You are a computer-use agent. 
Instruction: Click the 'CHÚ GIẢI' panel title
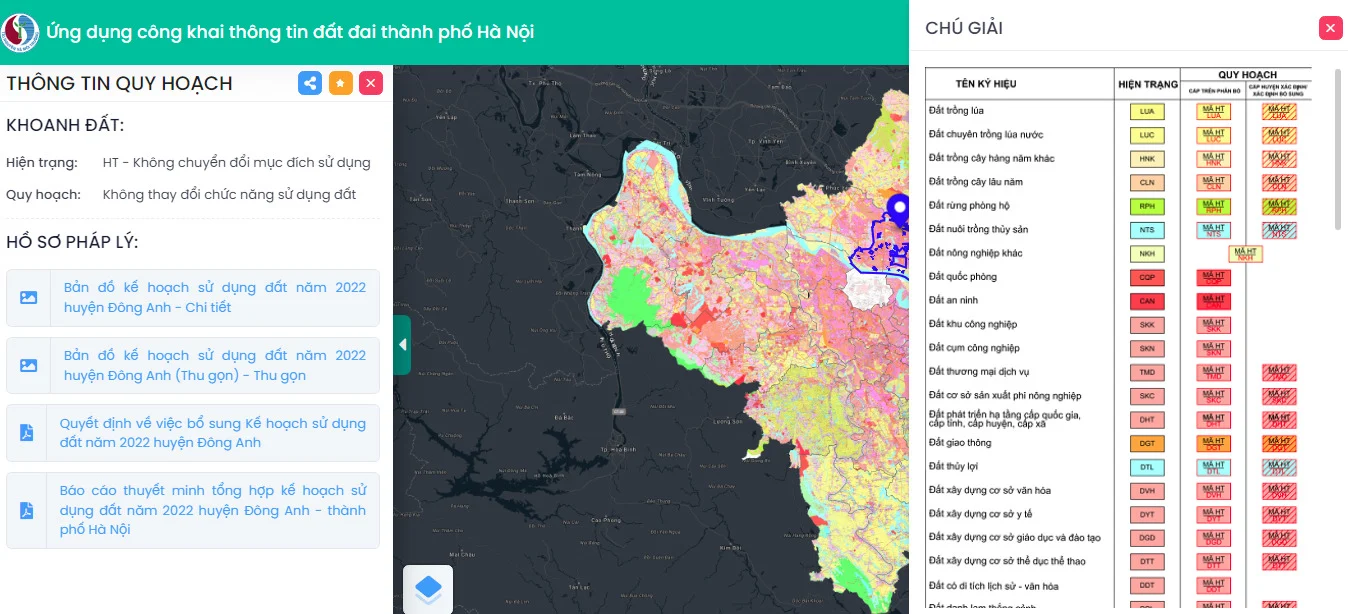coord(964,28)
